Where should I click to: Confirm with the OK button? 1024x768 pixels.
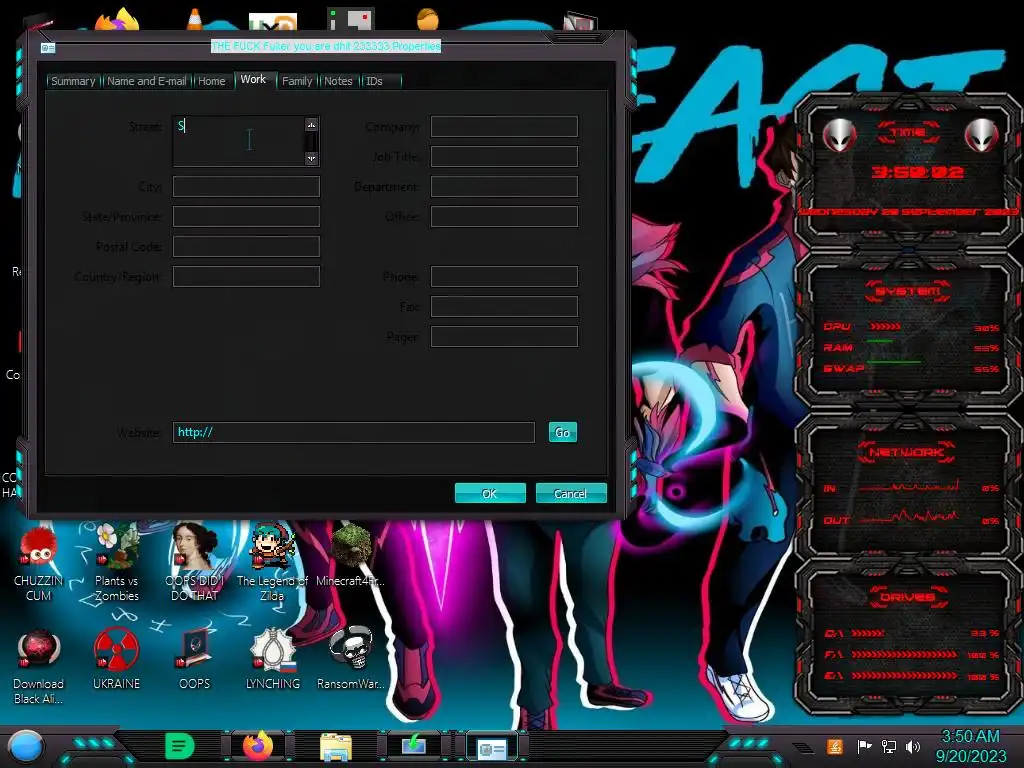pyautogui.click(x=490, y=494)
